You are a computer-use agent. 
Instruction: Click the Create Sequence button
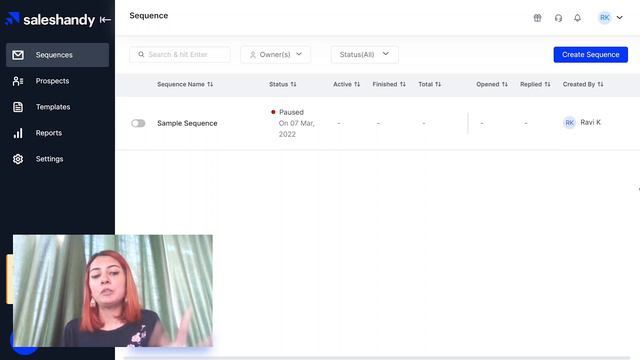tap(591, 55)
